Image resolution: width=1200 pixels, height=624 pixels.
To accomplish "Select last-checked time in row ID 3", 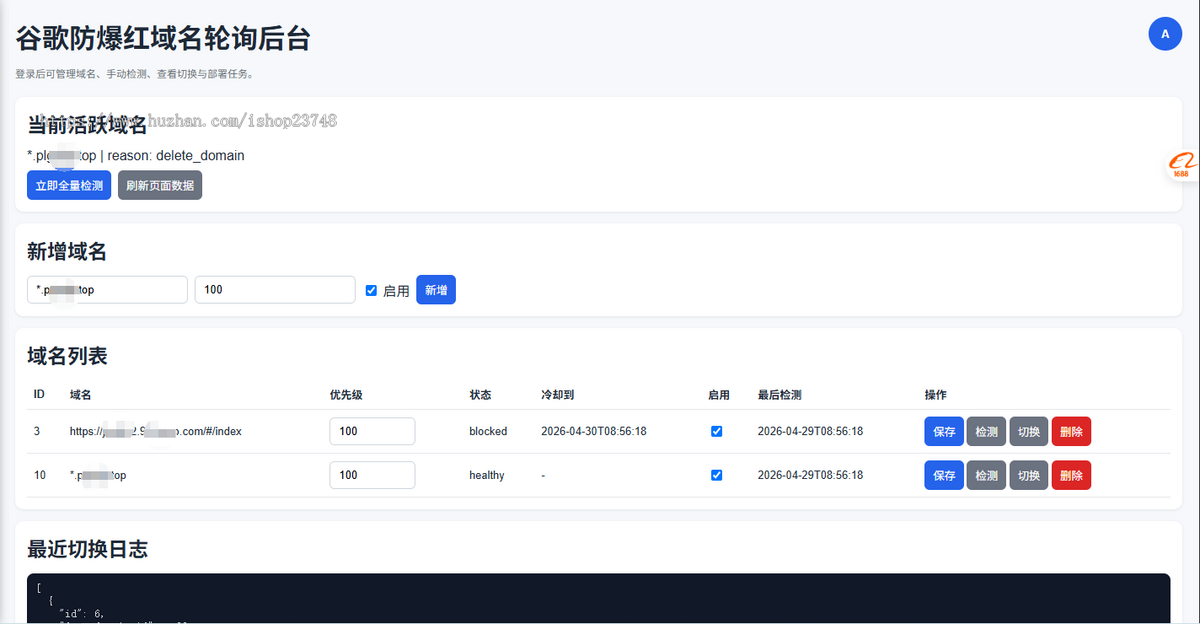I will pyautogui.click(x=811, y=432).
